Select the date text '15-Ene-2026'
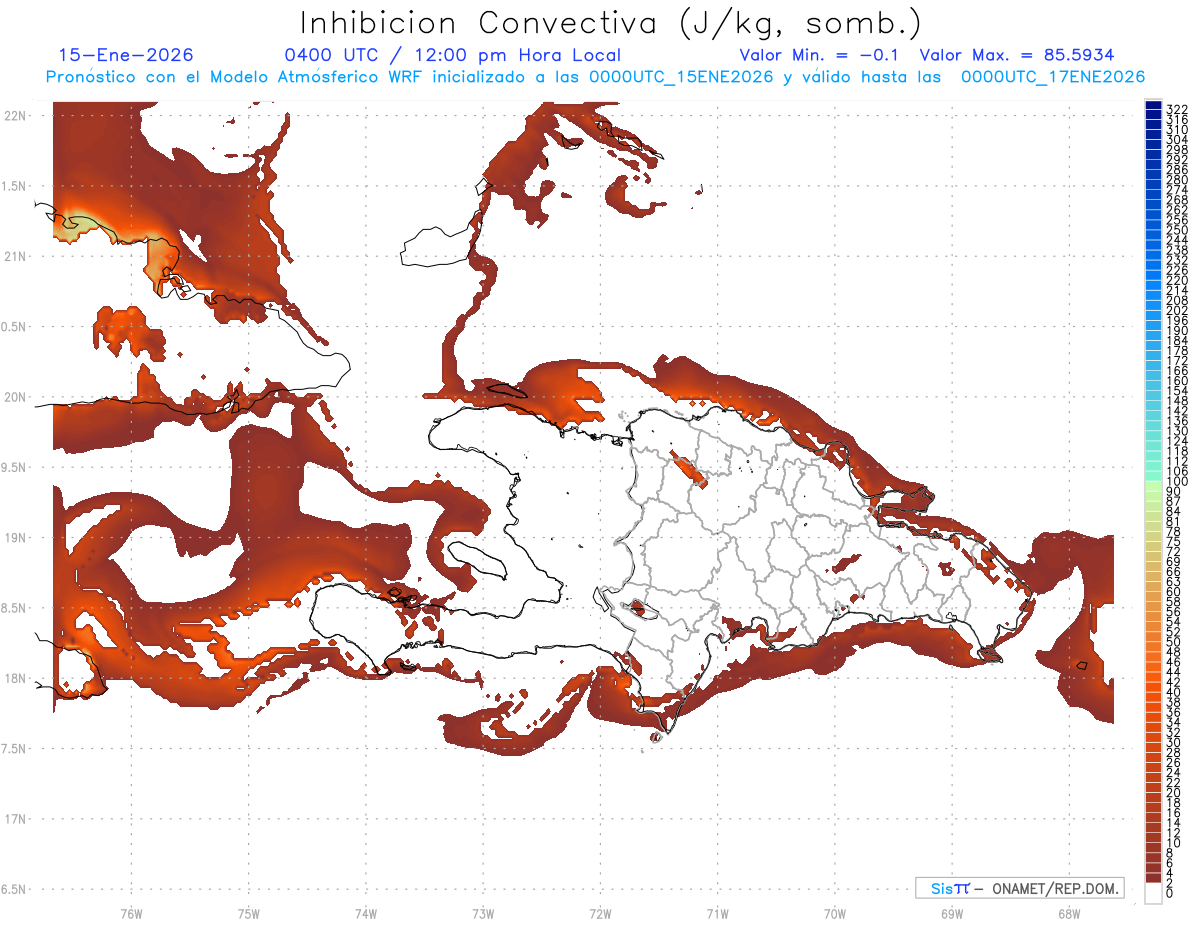Screen dimensions: 1200x927 pyautogui.click(x=126, y=55)
